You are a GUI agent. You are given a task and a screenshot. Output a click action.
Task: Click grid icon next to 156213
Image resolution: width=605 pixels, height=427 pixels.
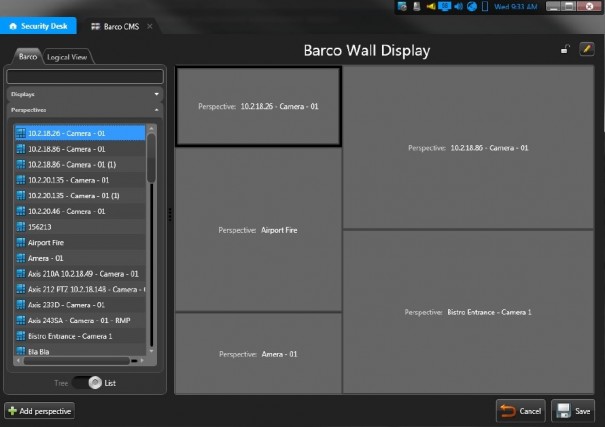tap(21, 226)
